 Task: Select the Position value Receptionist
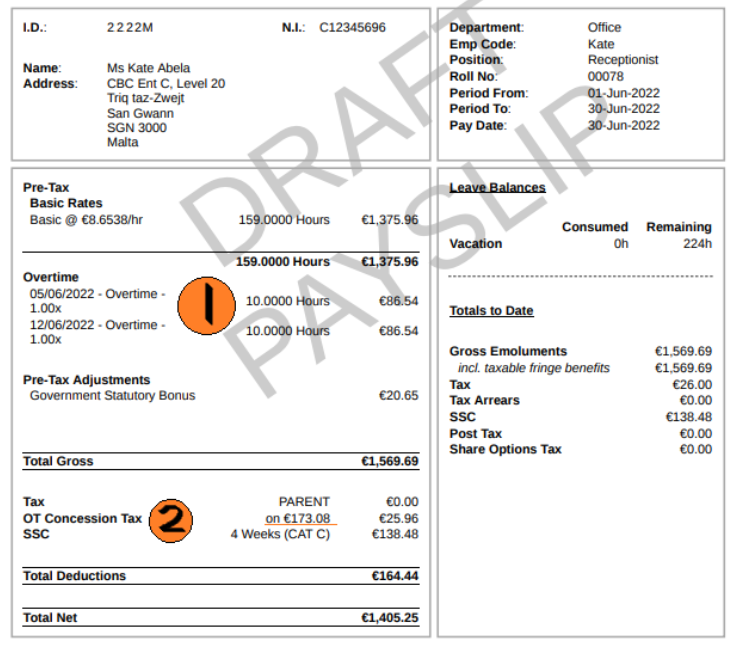(623, 60)
